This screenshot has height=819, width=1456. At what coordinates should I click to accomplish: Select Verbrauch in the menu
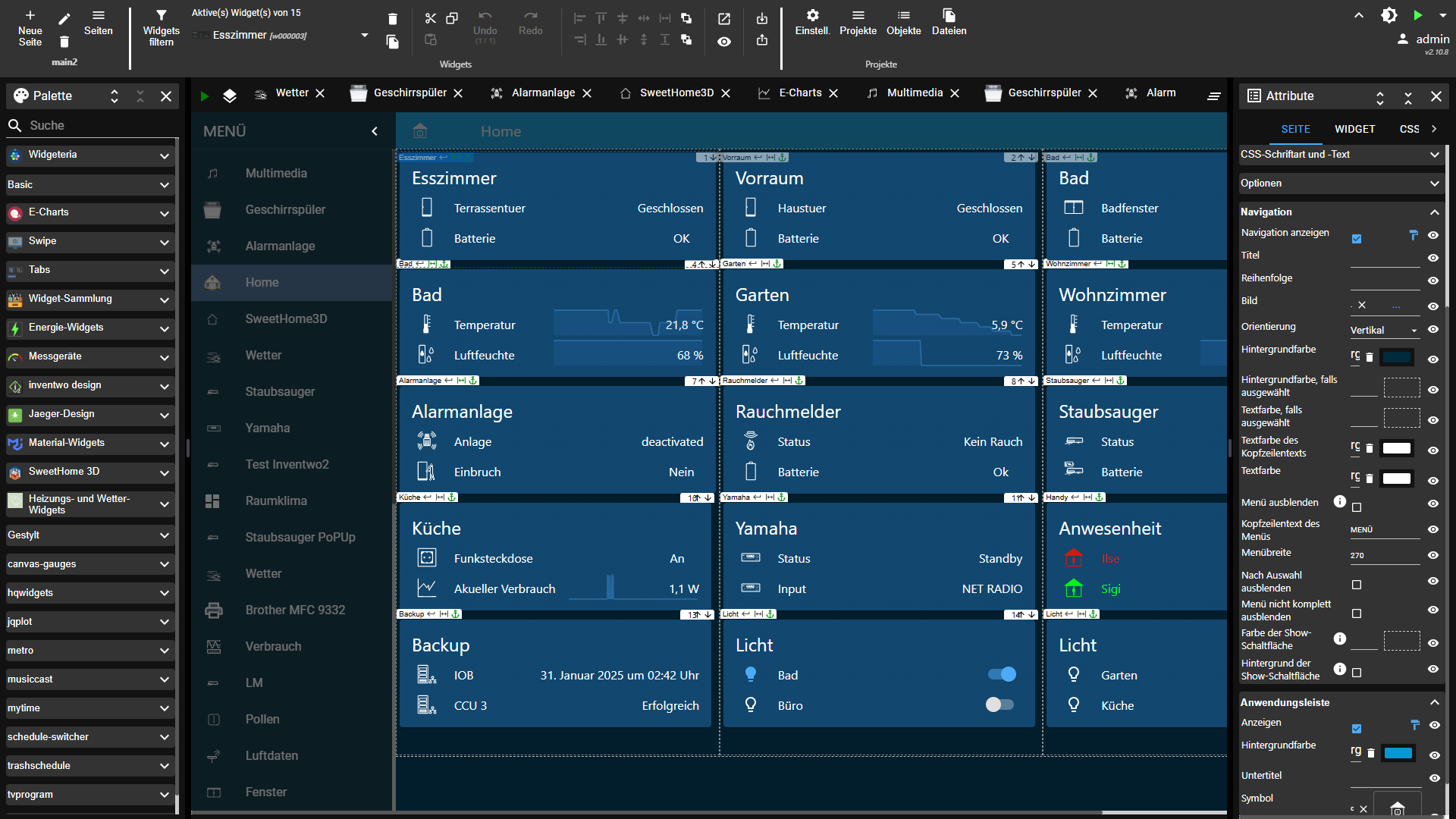(x=293, y=646)
